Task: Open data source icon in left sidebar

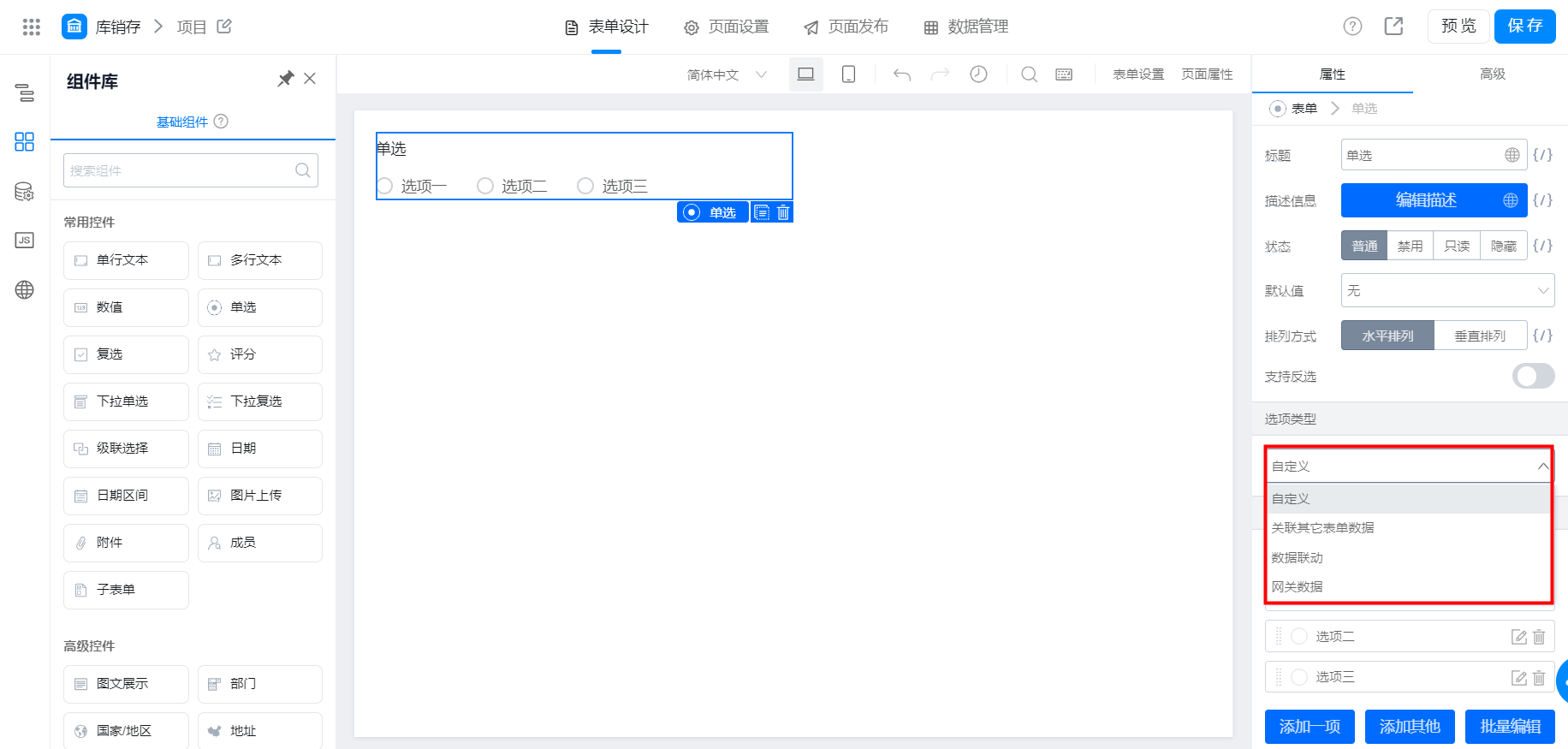Action: point(25,192)
